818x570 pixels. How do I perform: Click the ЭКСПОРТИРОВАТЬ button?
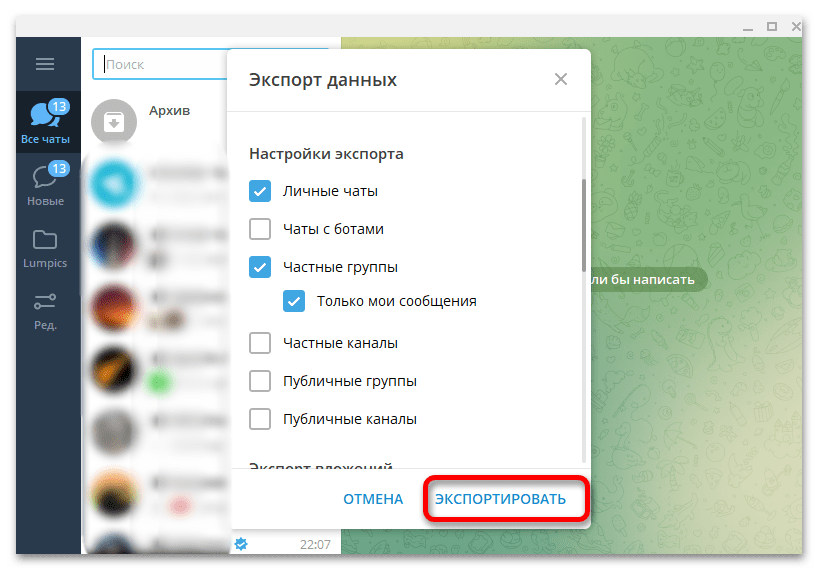point(501,499)
